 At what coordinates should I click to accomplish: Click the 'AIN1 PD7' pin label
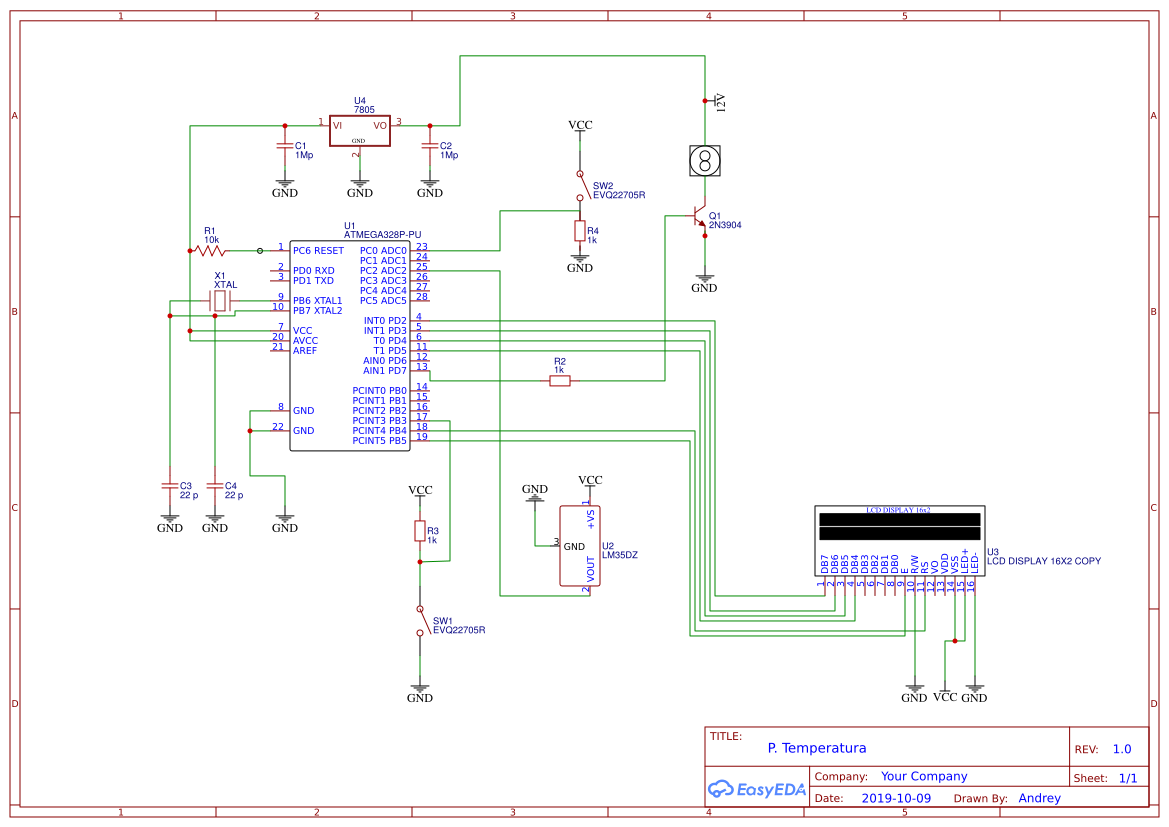(x=385, y=371)
